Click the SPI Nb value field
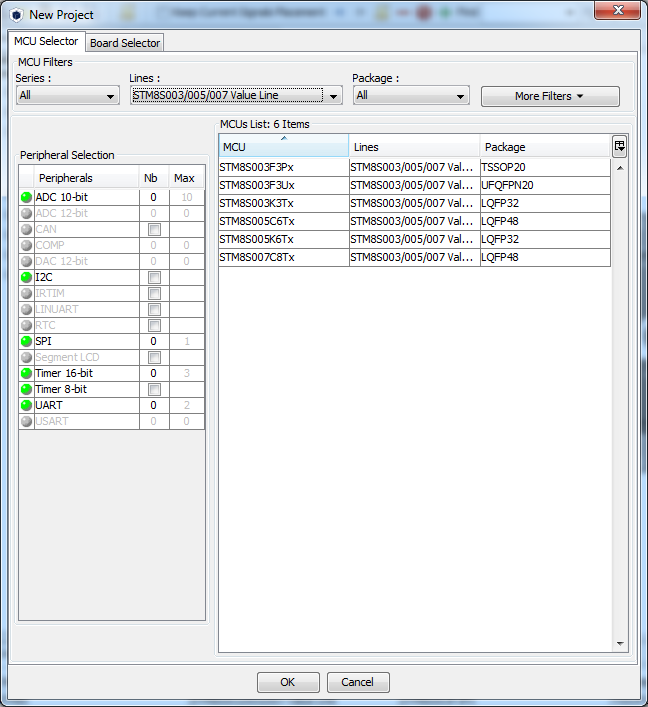 pos(154,341)
